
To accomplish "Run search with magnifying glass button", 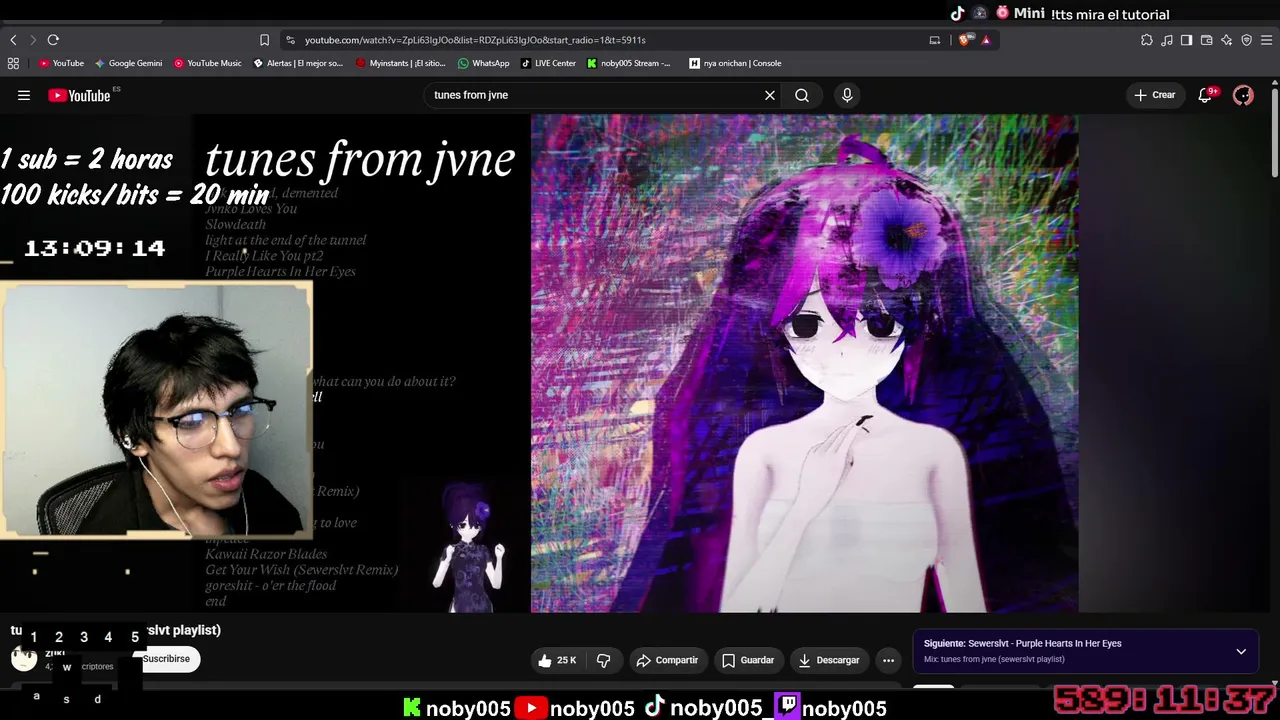I will [x=802, y=95].
